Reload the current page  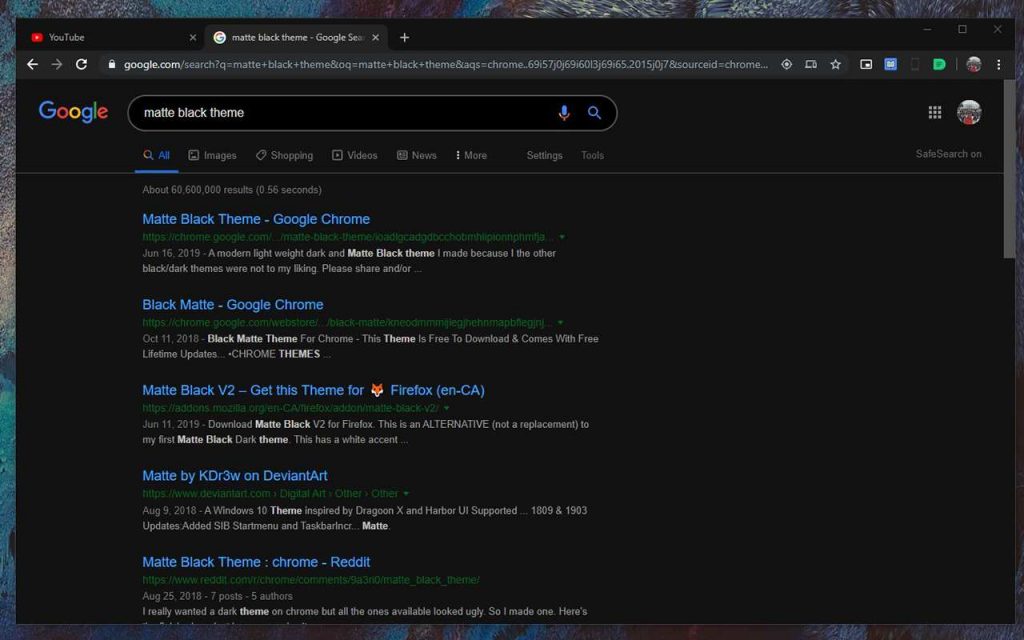pyautogui.click(x=81, y=64)
